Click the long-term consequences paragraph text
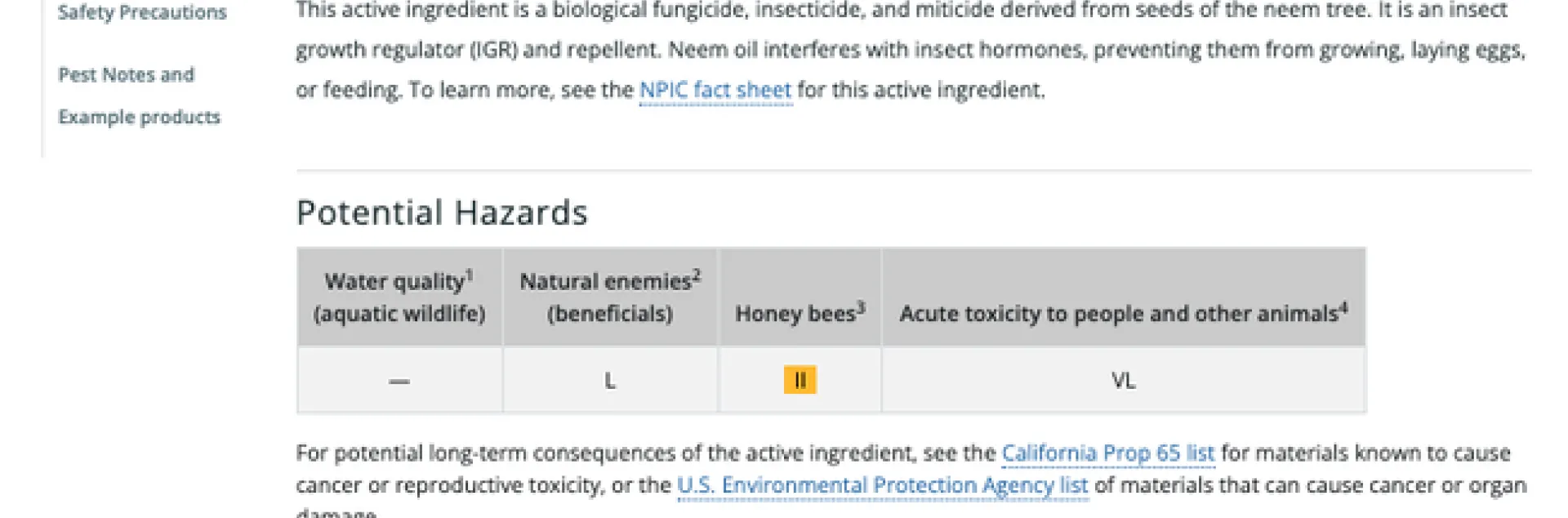 [x=645, y=453]
